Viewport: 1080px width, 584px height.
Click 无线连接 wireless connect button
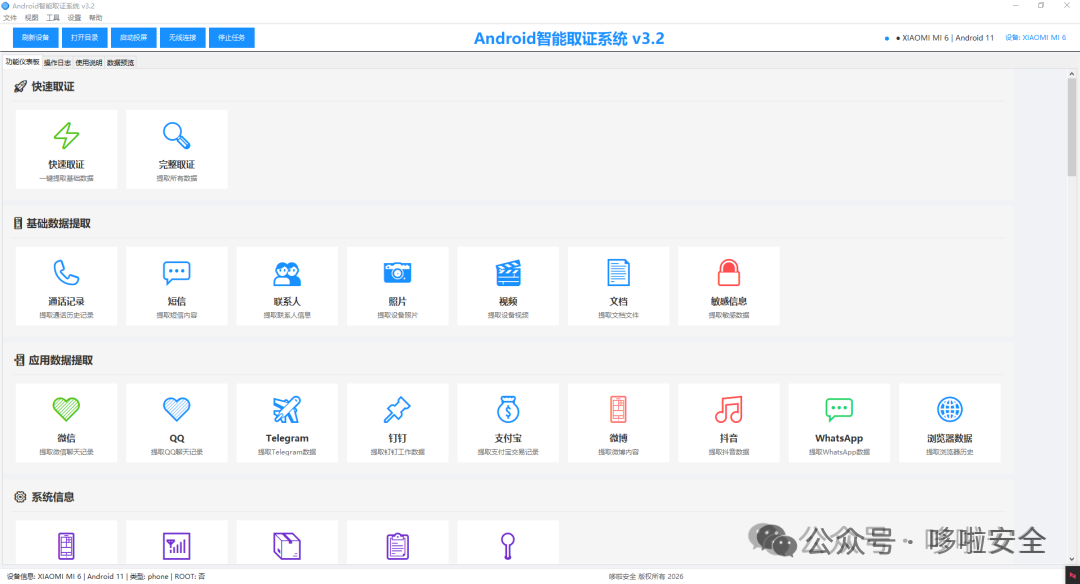tap(183, 38)
